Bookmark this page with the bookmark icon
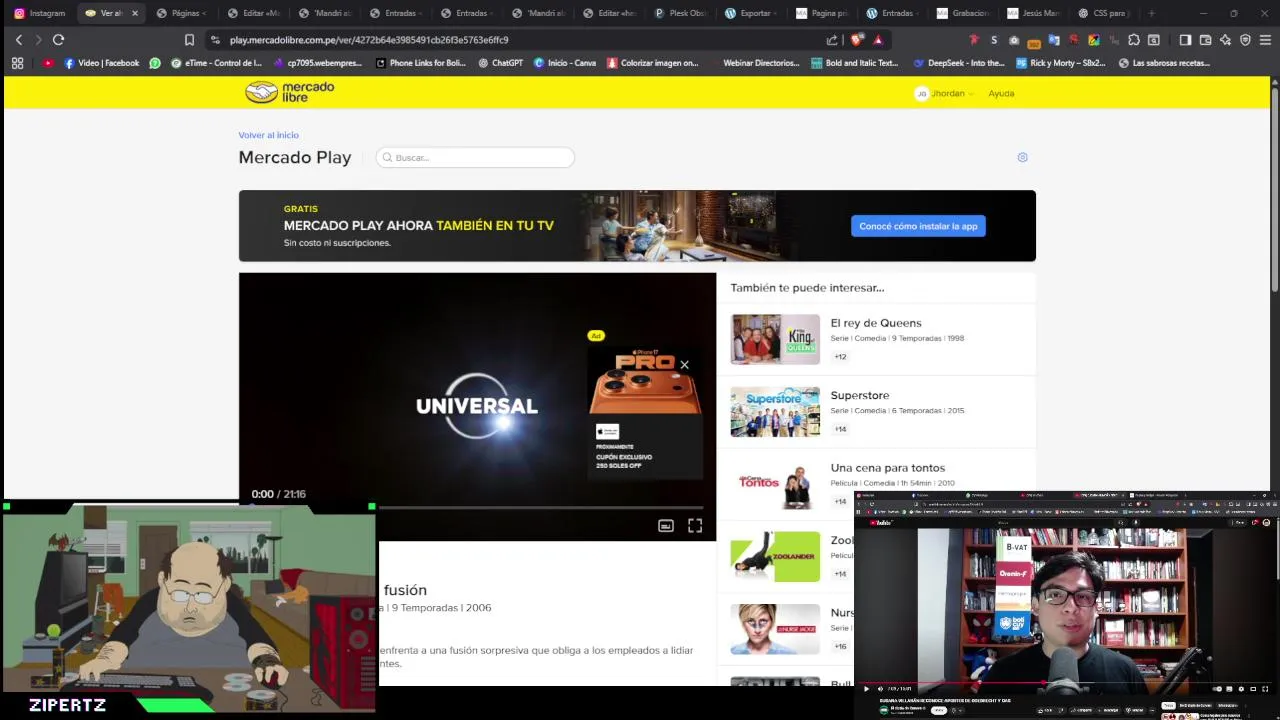Screen dimensions: 1280x720 [x=189, y=40]
